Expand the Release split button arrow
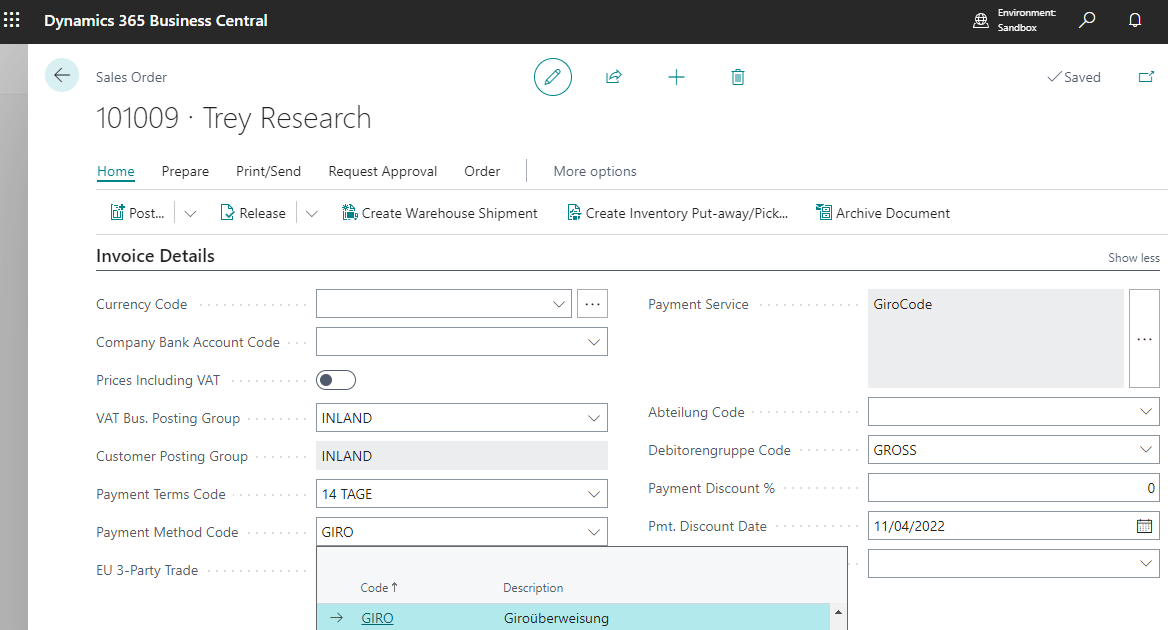Viewport: 1168px width, 630px height. pos(312,213)
